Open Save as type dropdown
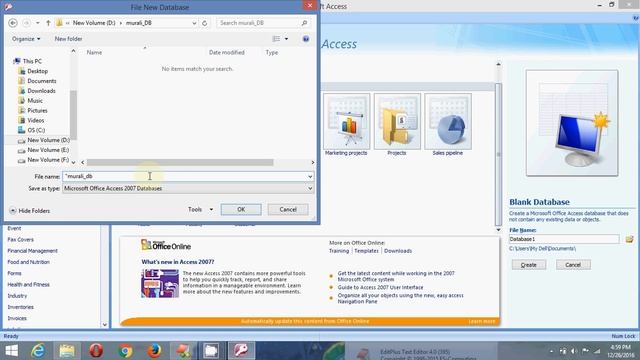Image resolution: width=640 pixels, height=360 pixels. [188, 188]
